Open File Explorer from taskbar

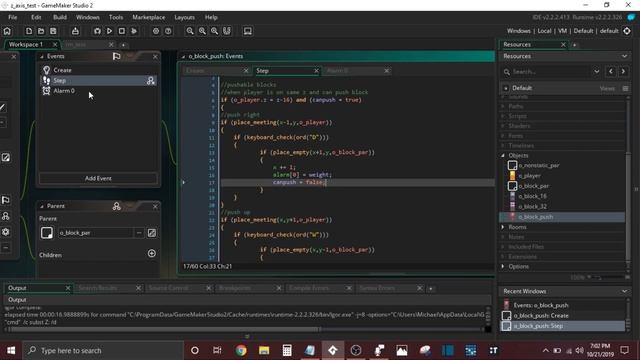[264, 350]
